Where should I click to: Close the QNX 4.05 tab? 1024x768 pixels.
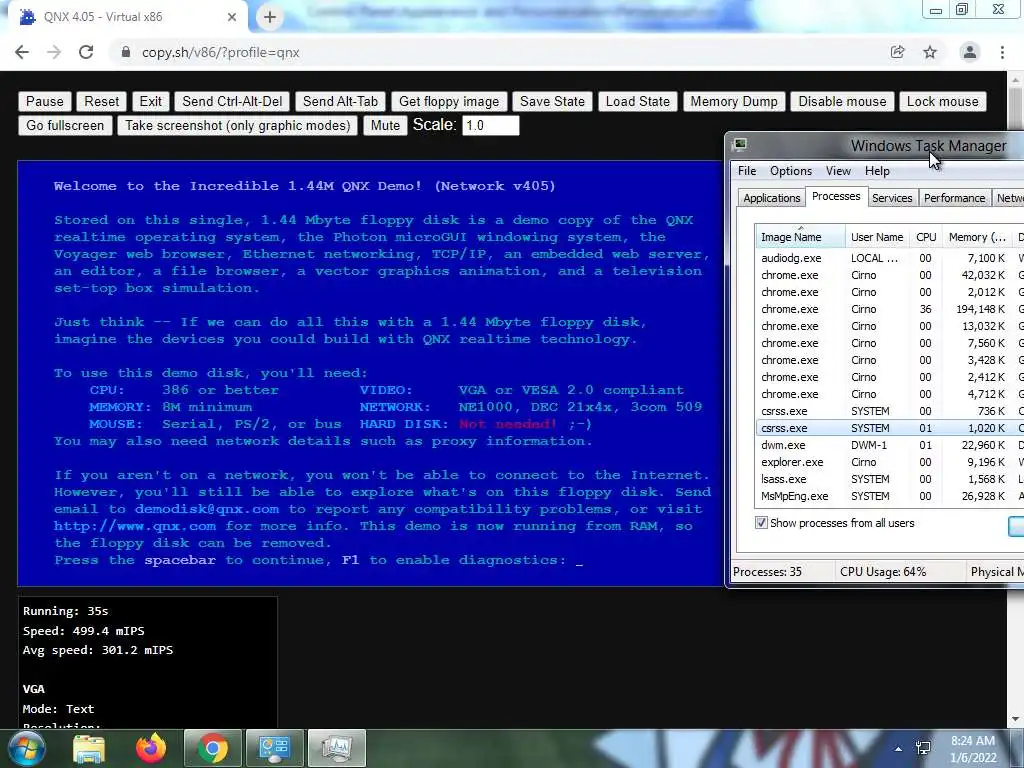232,17
